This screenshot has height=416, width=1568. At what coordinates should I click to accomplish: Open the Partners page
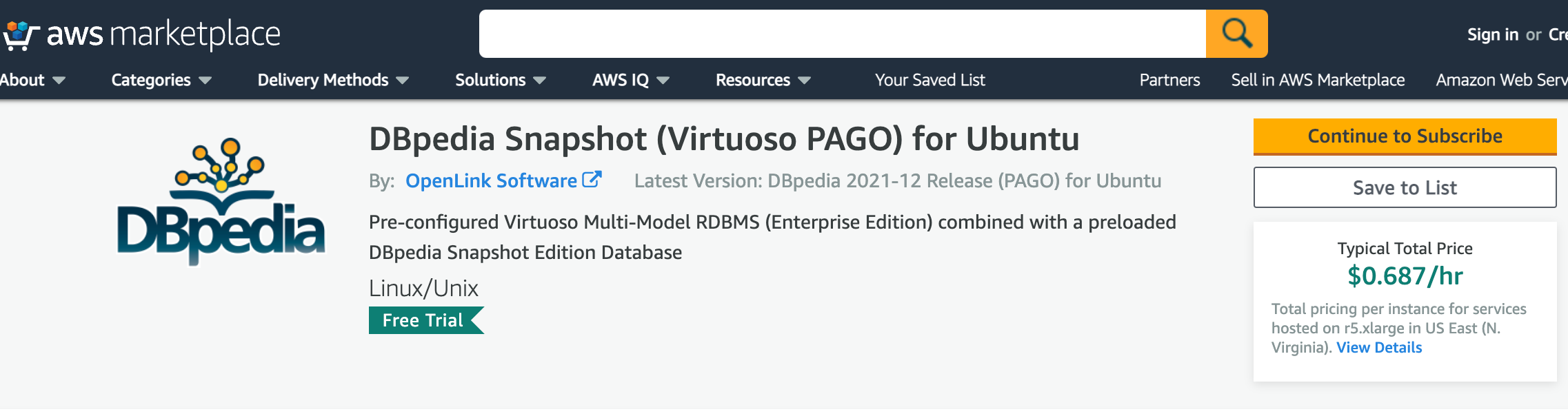(x=1169, y=80)
